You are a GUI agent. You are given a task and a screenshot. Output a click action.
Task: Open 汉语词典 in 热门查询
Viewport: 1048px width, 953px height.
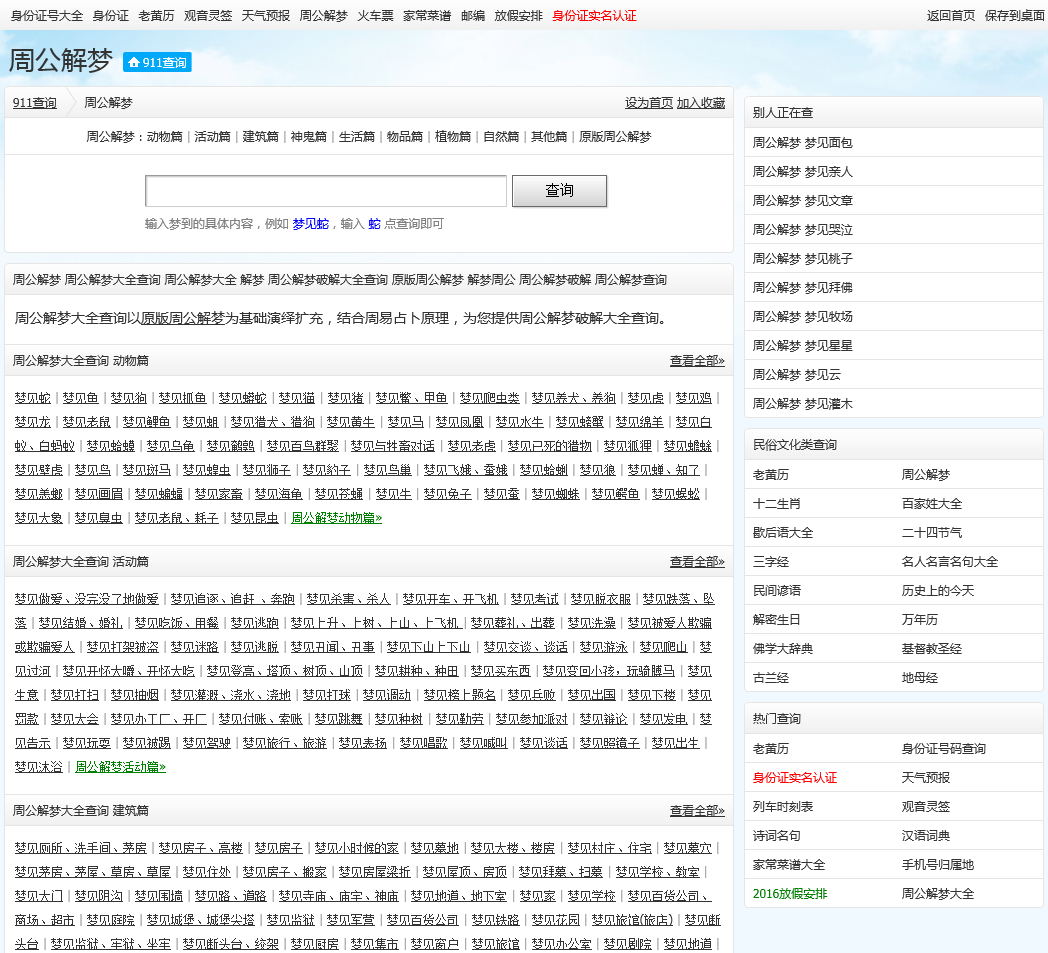(x=926, y=836)
